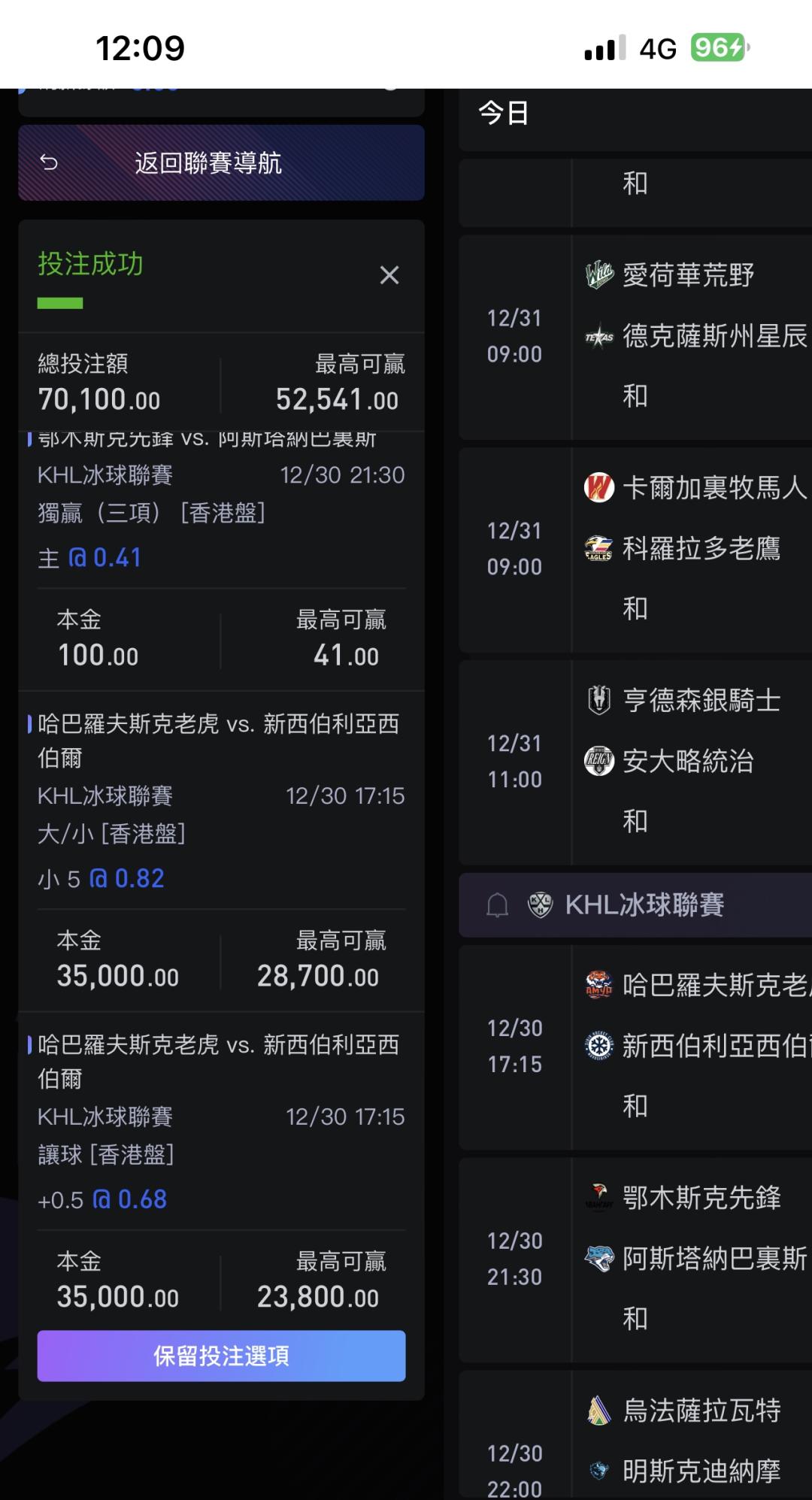
Task: Click the back arrow icon in league navigation
Action: pos(49,162)
